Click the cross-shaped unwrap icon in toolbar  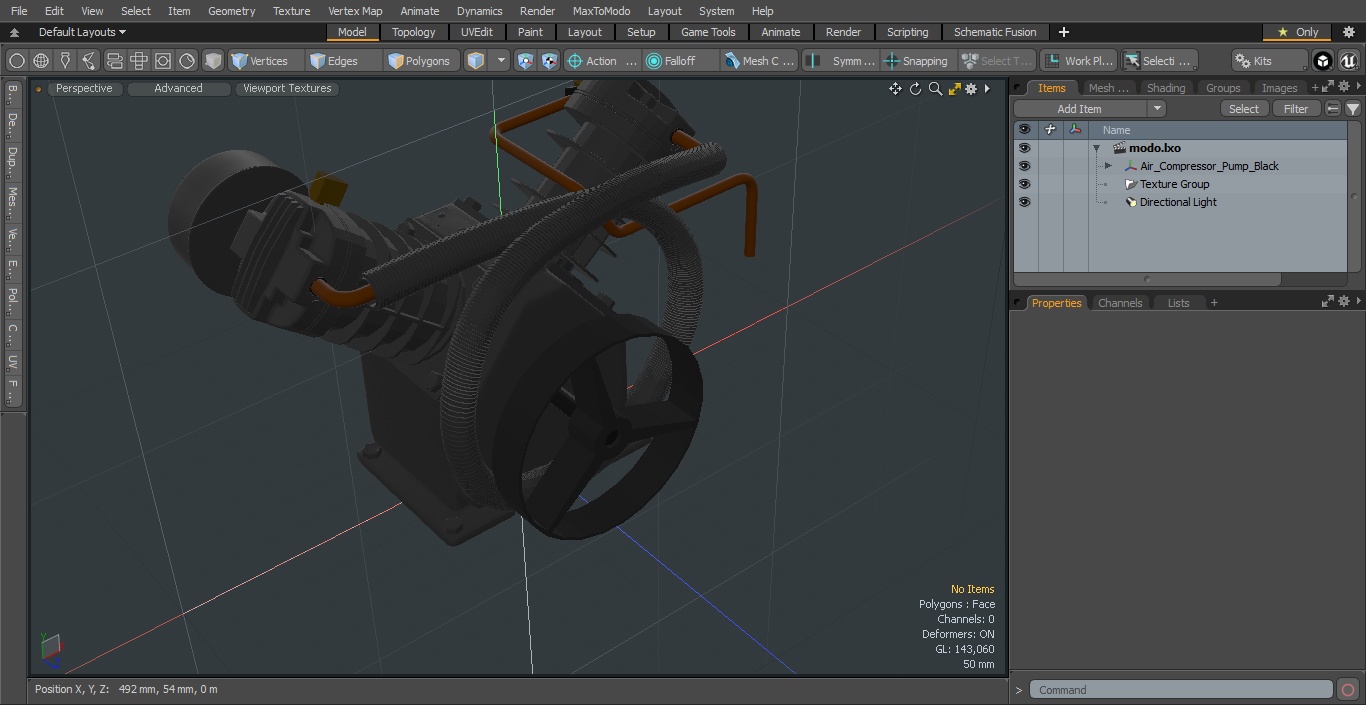[139, 61]
